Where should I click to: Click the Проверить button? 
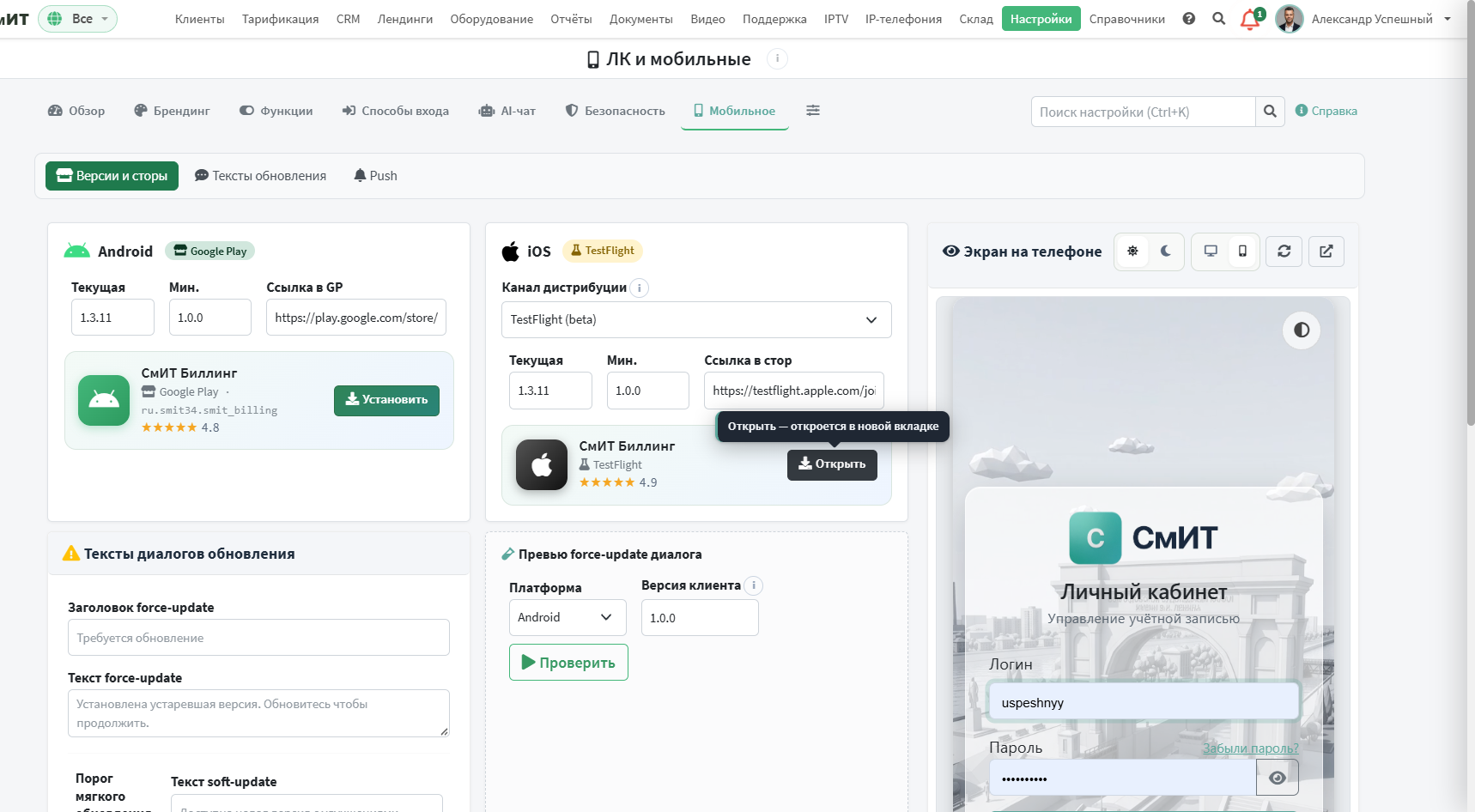[568, 663]
